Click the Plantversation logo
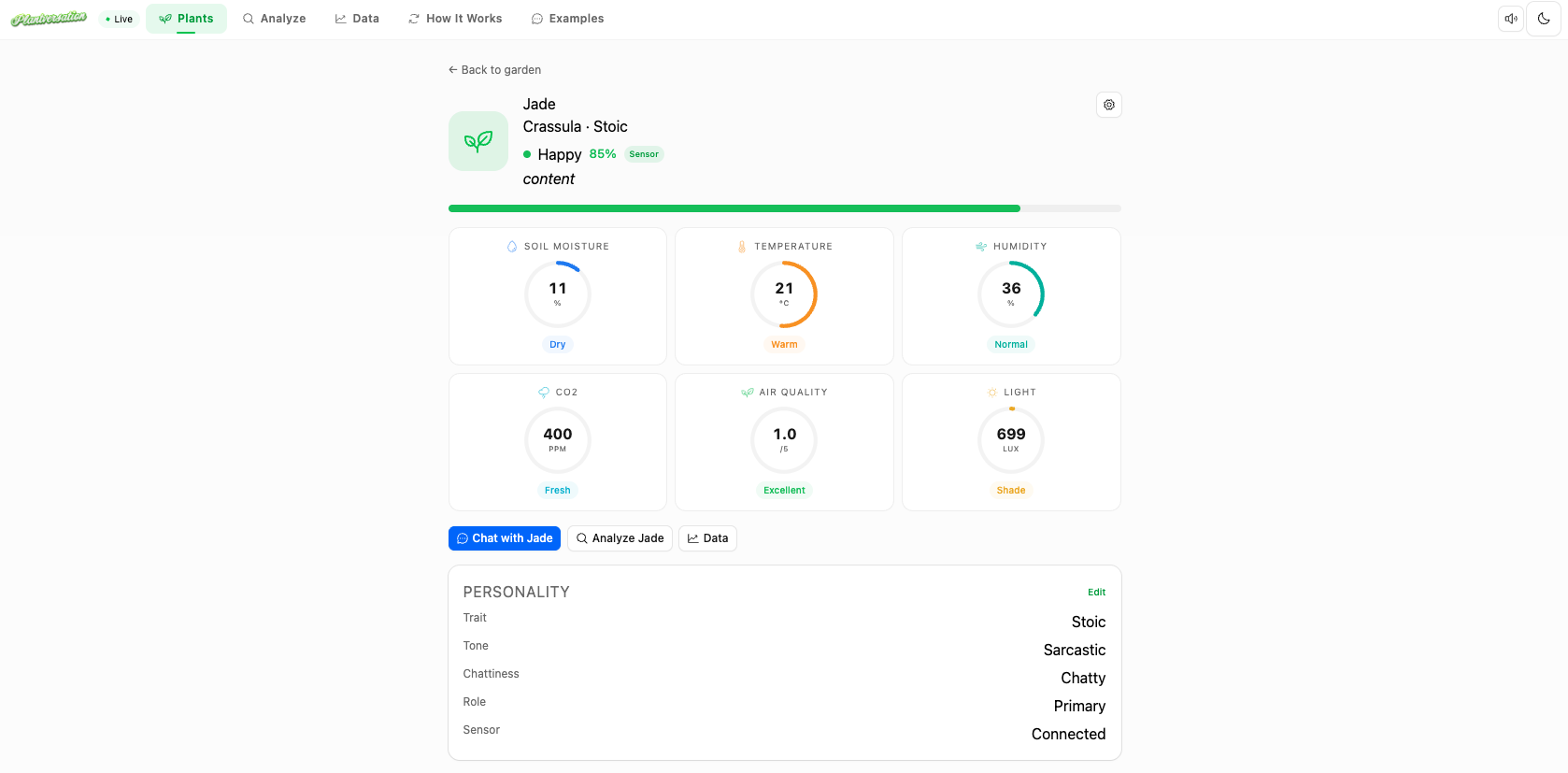This screenshot has width=1568, height=773. (49, 19)
